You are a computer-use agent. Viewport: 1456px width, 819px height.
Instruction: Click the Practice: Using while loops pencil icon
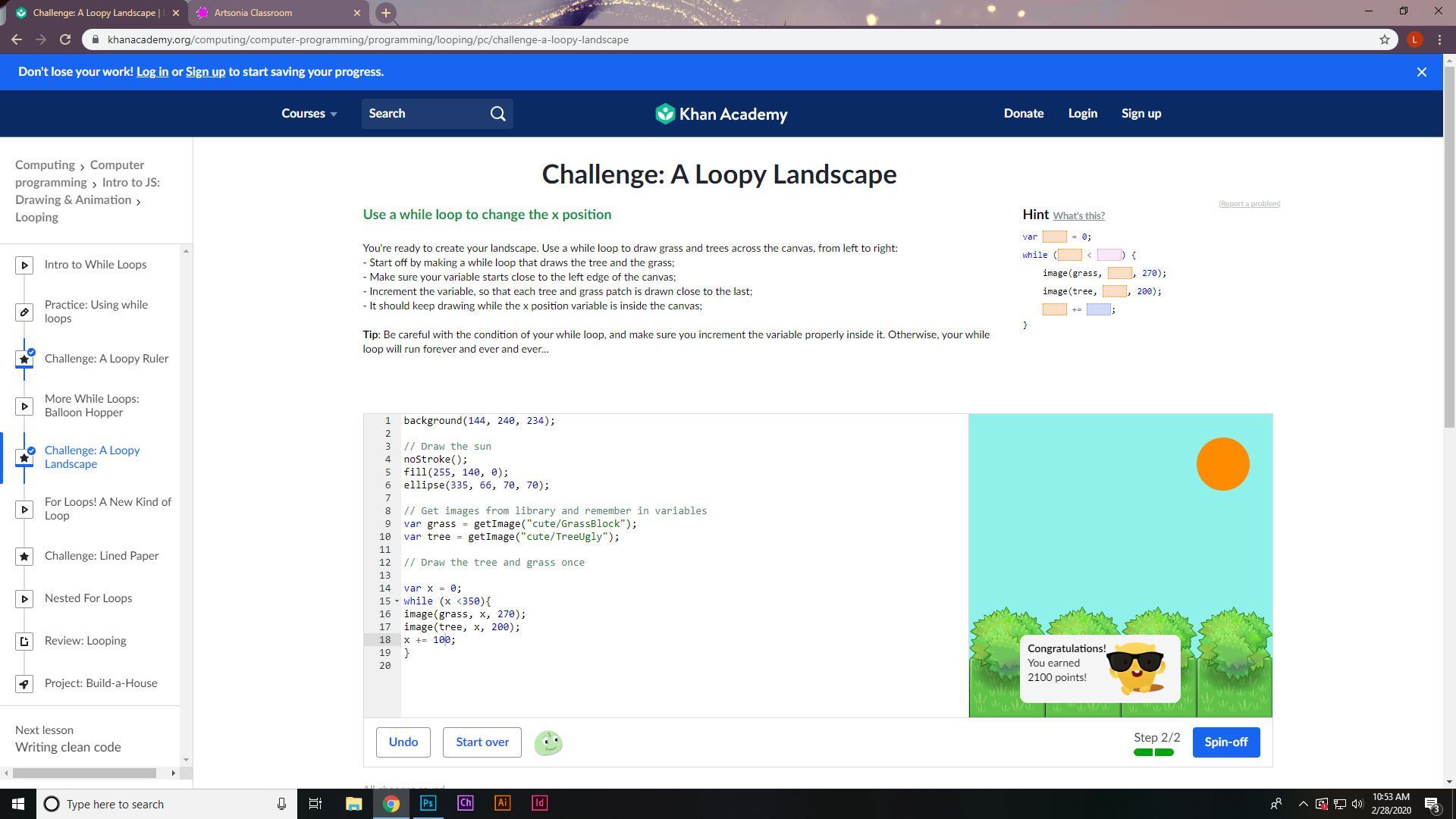[x=24, y=312]
